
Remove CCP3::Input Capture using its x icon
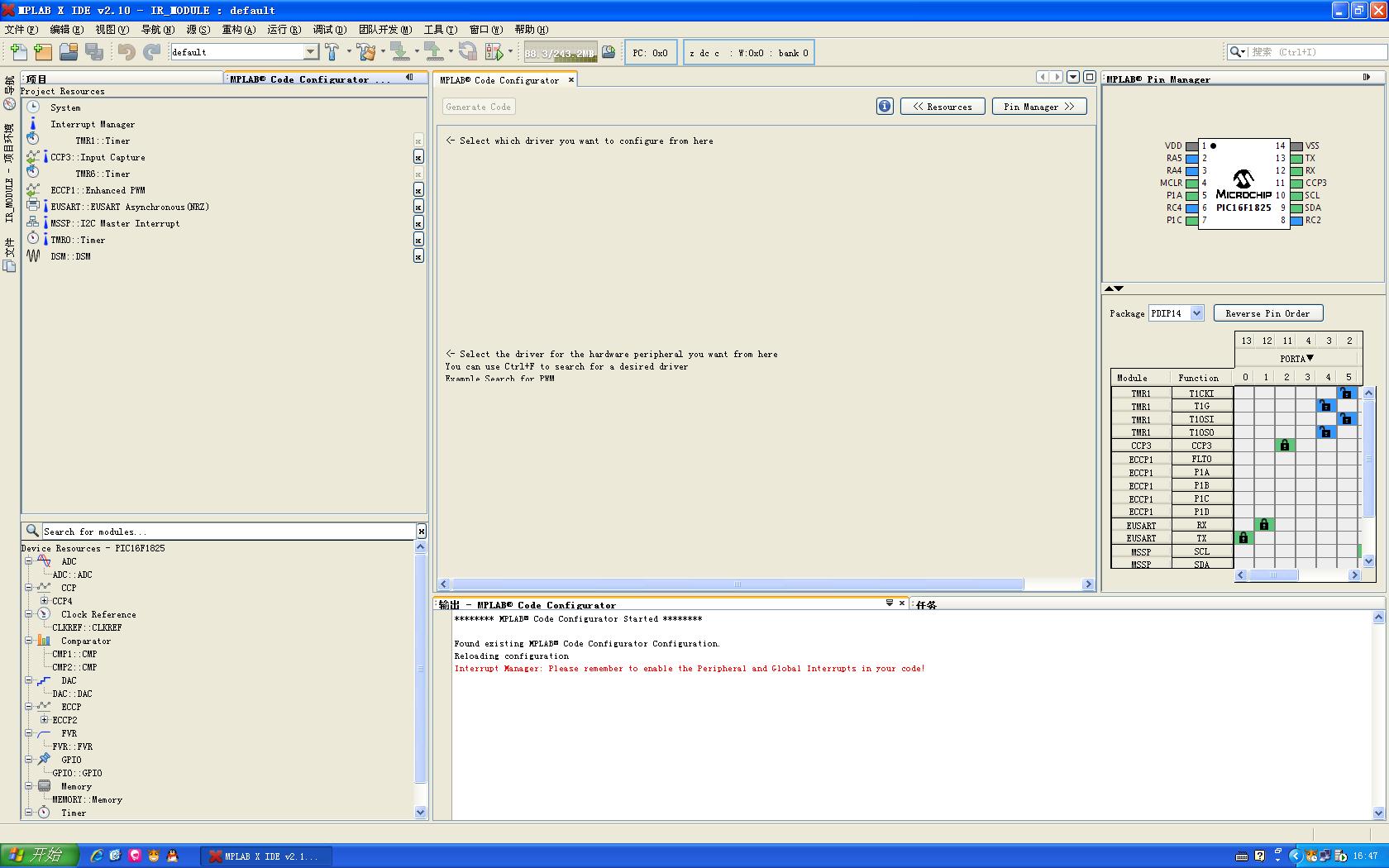418,157
